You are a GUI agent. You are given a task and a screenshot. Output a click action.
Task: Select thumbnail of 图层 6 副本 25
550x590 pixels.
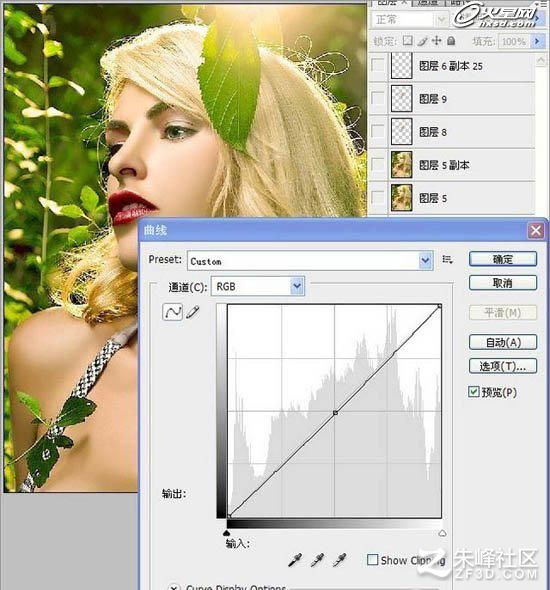(x=401, y=65)
